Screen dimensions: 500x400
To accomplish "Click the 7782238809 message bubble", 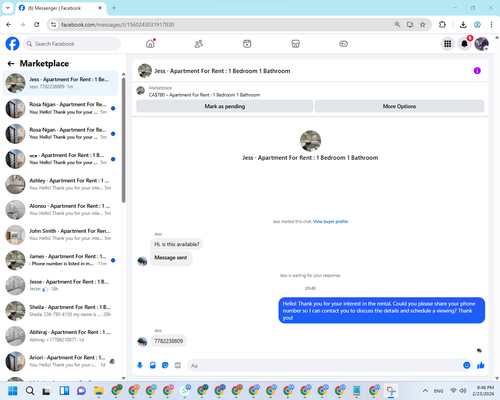I will tap(168, 341).
